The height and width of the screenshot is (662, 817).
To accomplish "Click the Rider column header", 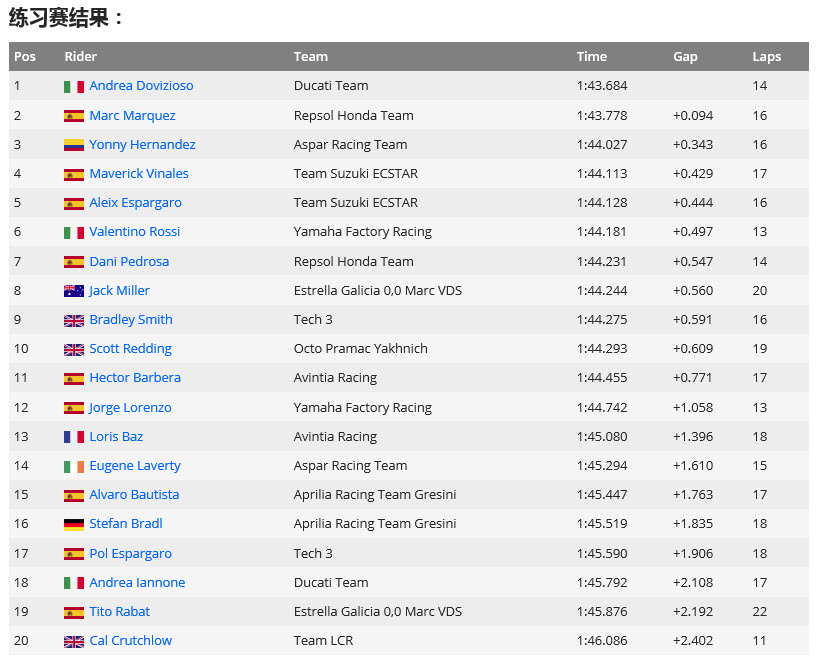I will click(80, 57).
